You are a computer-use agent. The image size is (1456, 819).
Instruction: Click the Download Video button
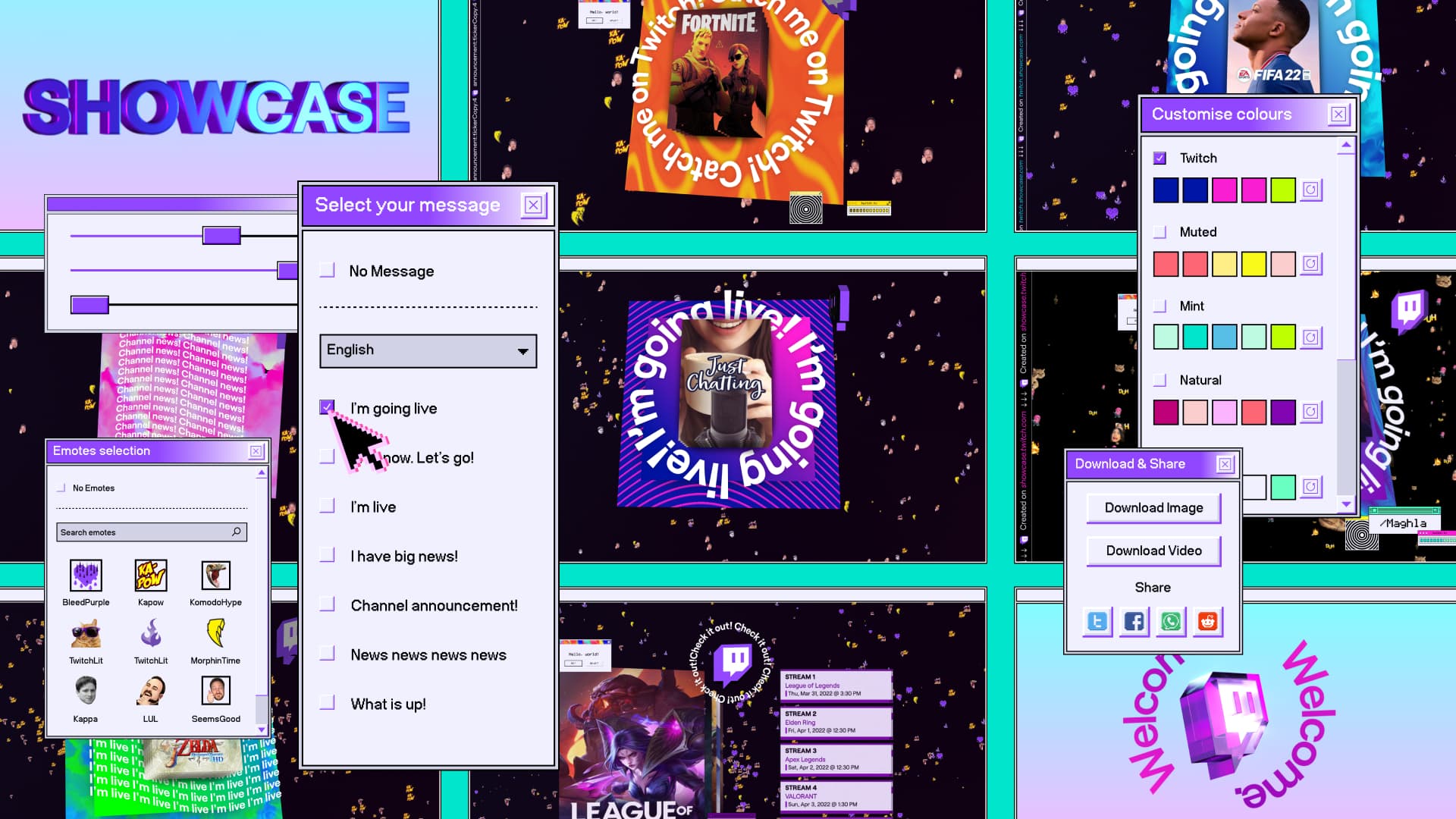pyautogui.click(x=1153, y=551)
